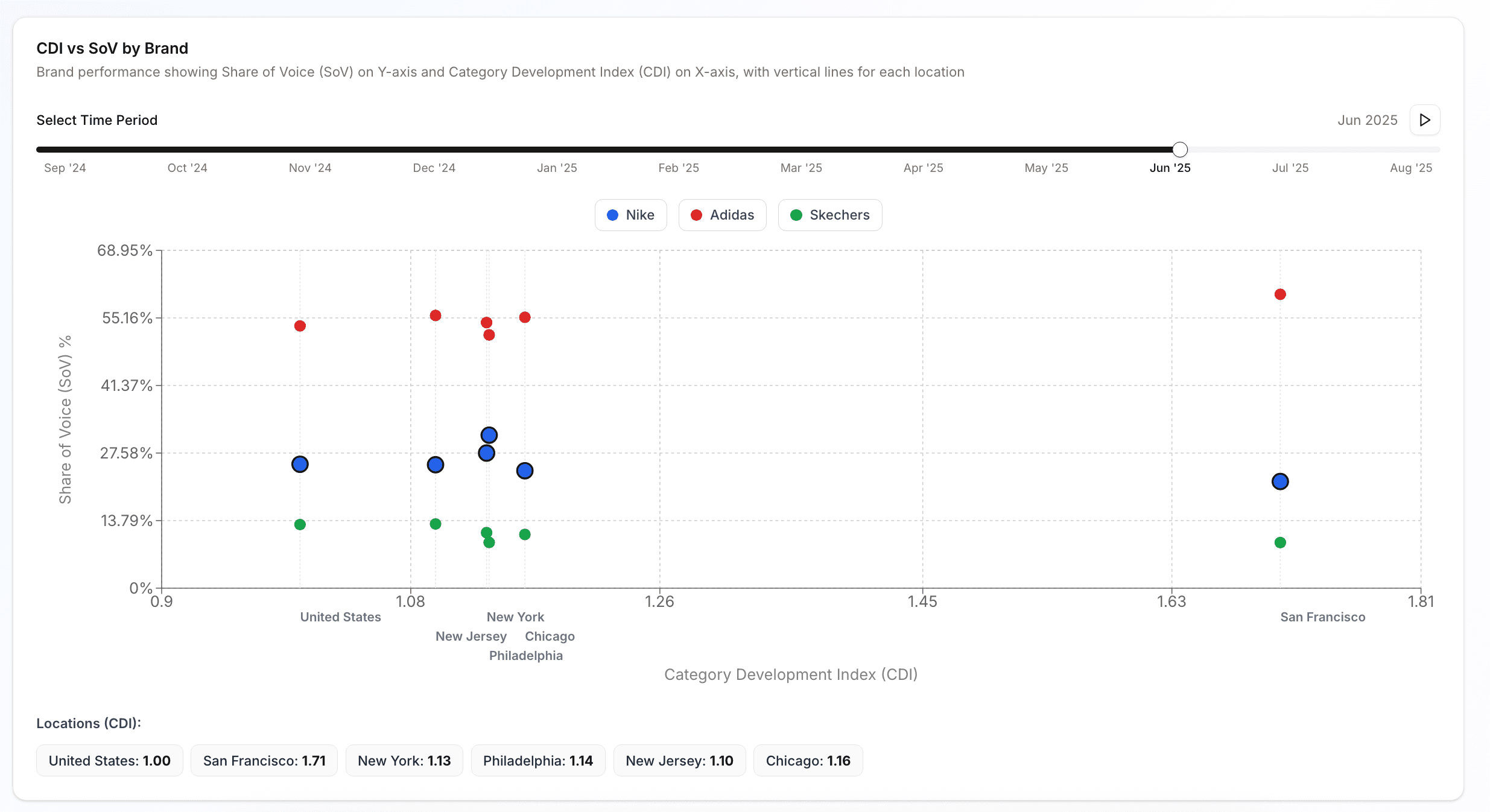Click the time slider handle at Jun '25
This screenshot has width=1490, height=812.
1180,150
